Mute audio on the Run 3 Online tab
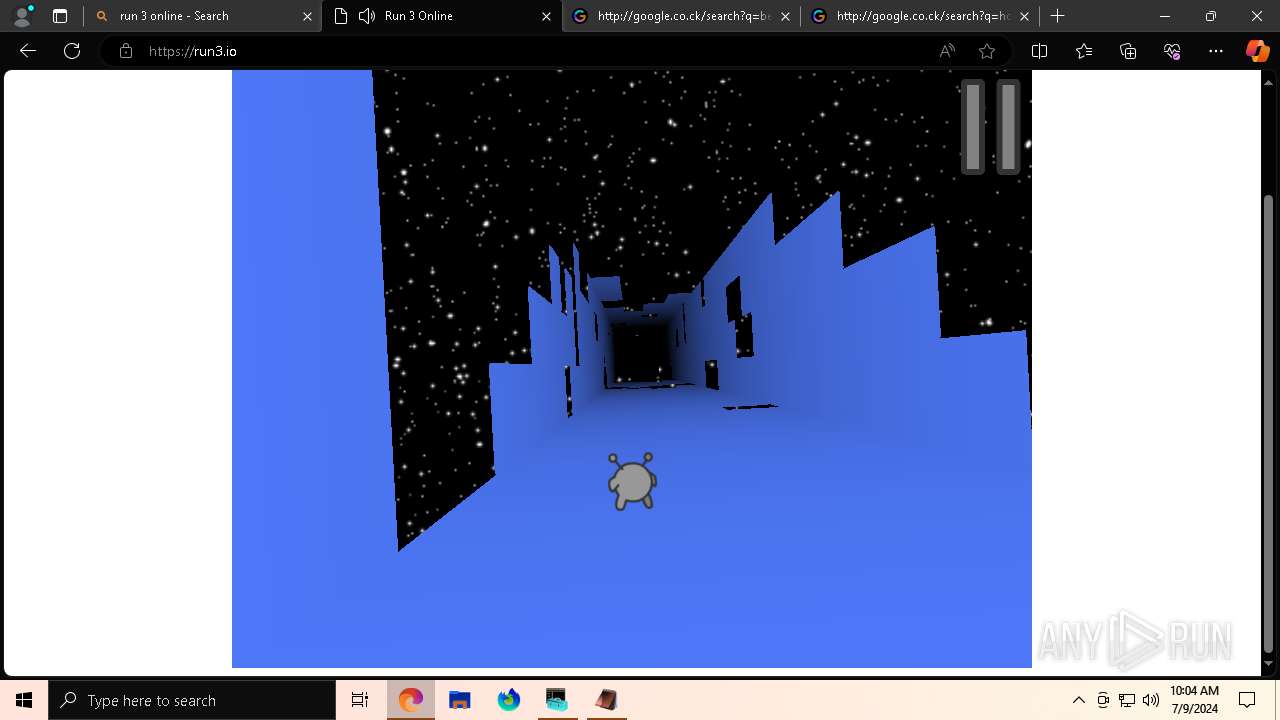The width and height of the screenshot is (1280, 720). (367, 16)
